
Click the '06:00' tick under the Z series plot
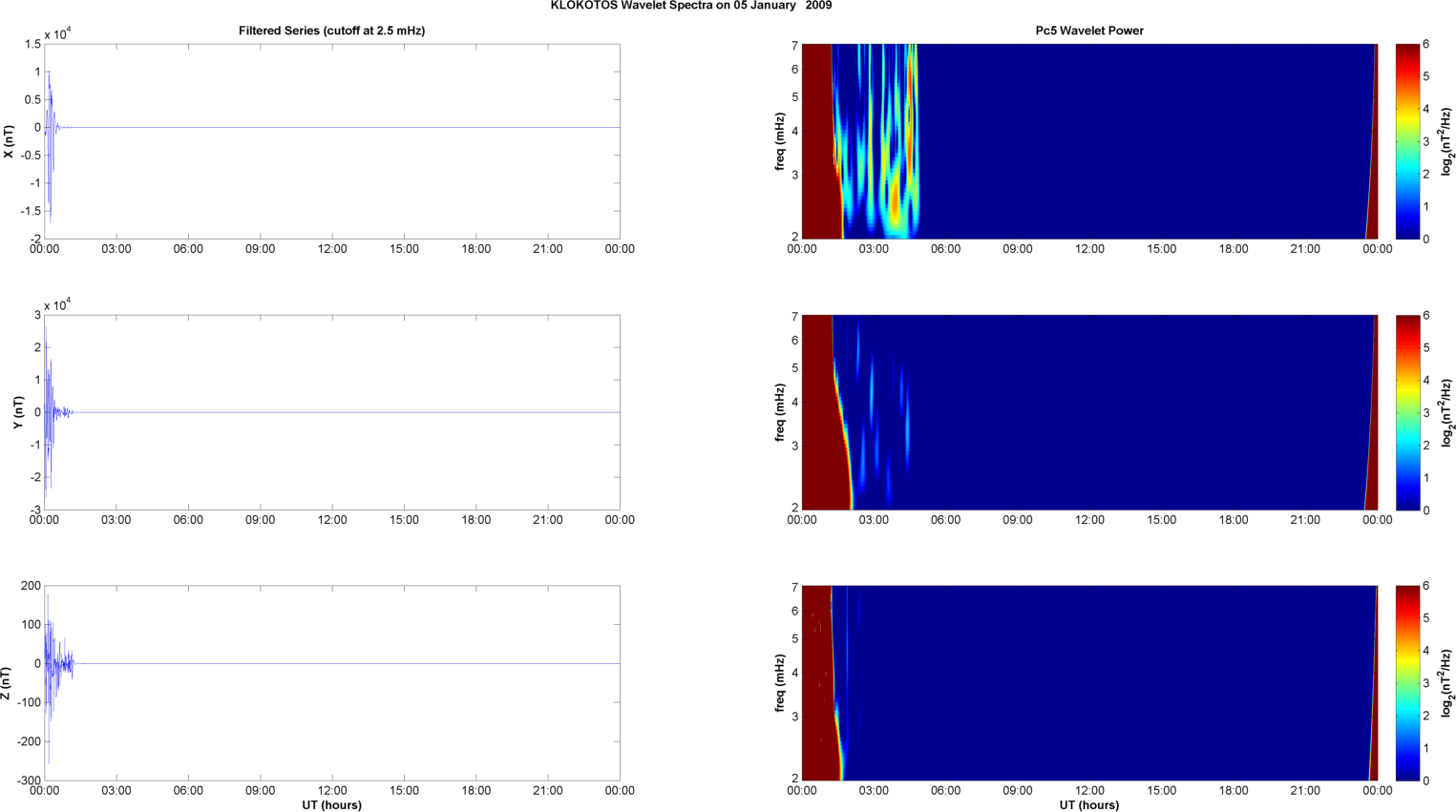tap(188, 790)
